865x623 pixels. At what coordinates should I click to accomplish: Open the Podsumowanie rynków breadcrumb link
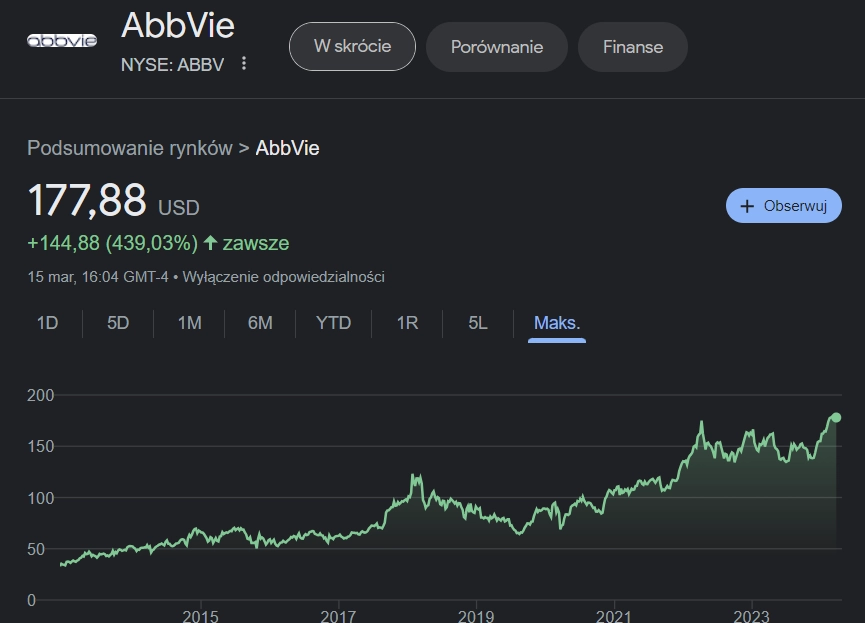click(x=130, y=148)
